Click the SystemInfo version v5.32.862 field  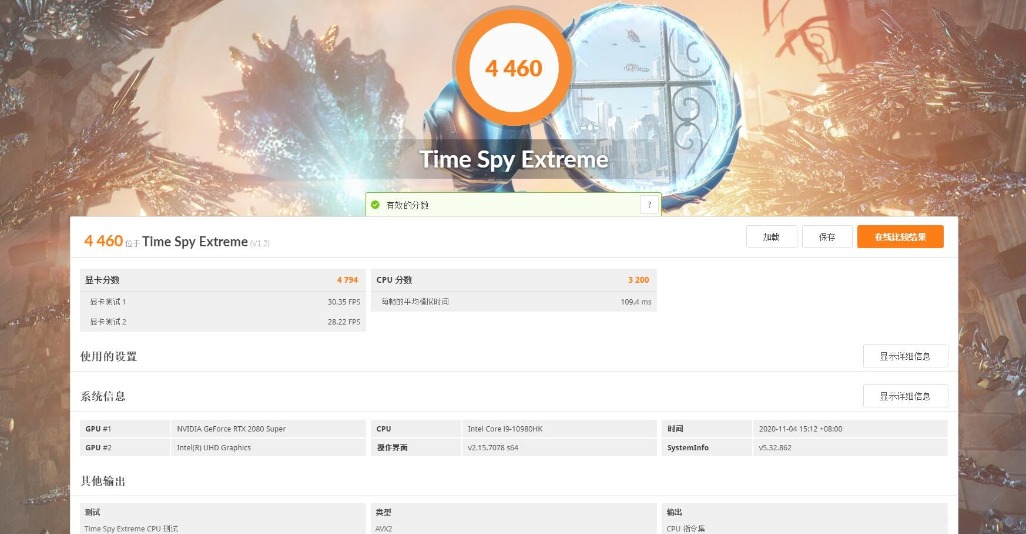[775, 448]
